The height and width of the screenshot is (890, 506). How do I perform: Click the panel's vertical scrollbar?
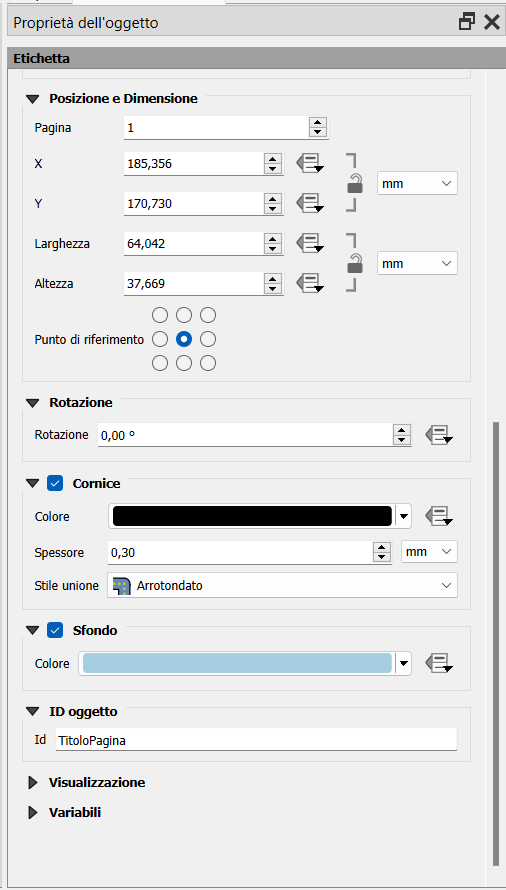[497, 644]
